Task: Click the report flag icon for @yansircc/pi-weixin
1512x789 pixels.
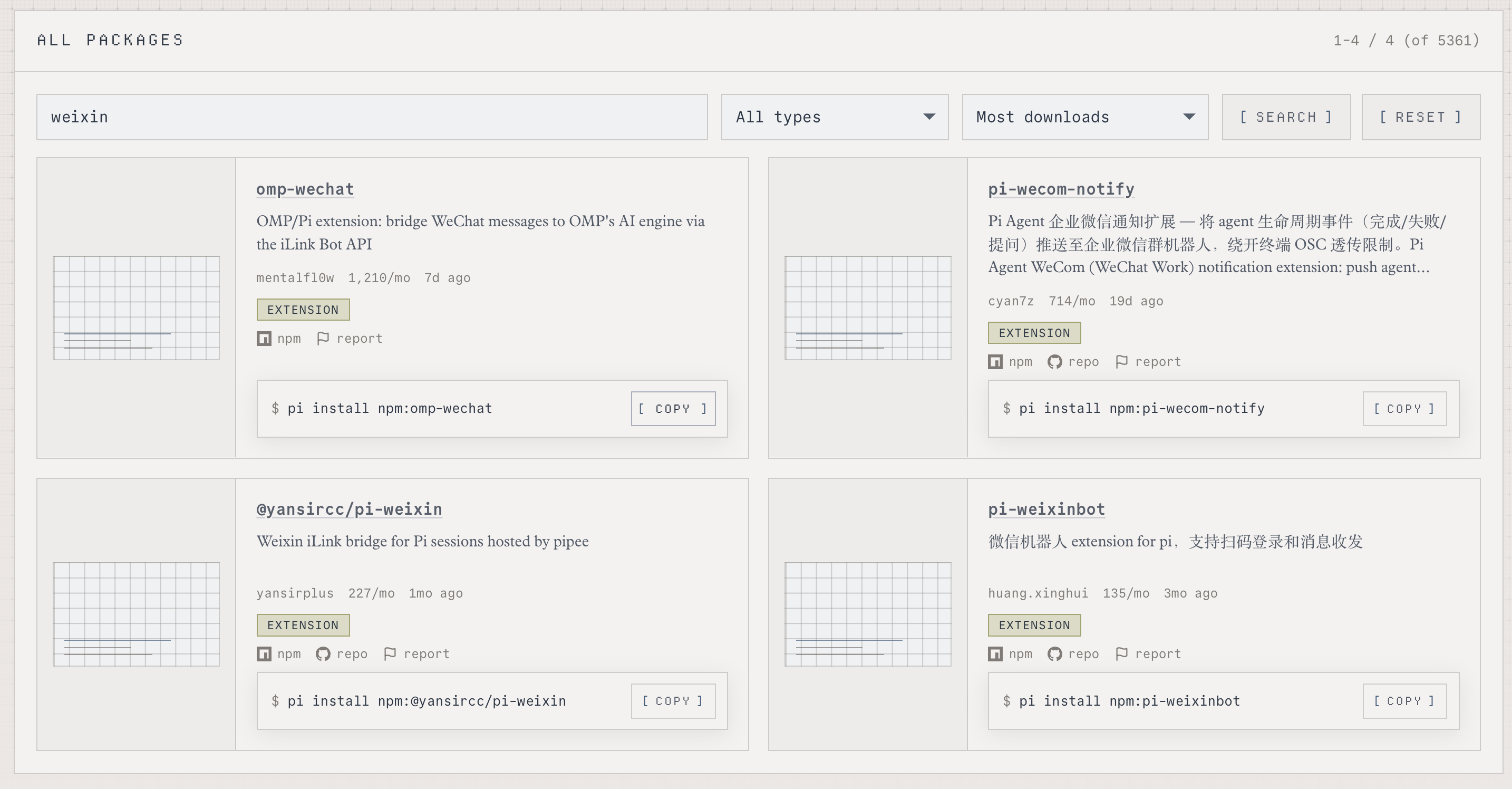Action: point(390,654)
